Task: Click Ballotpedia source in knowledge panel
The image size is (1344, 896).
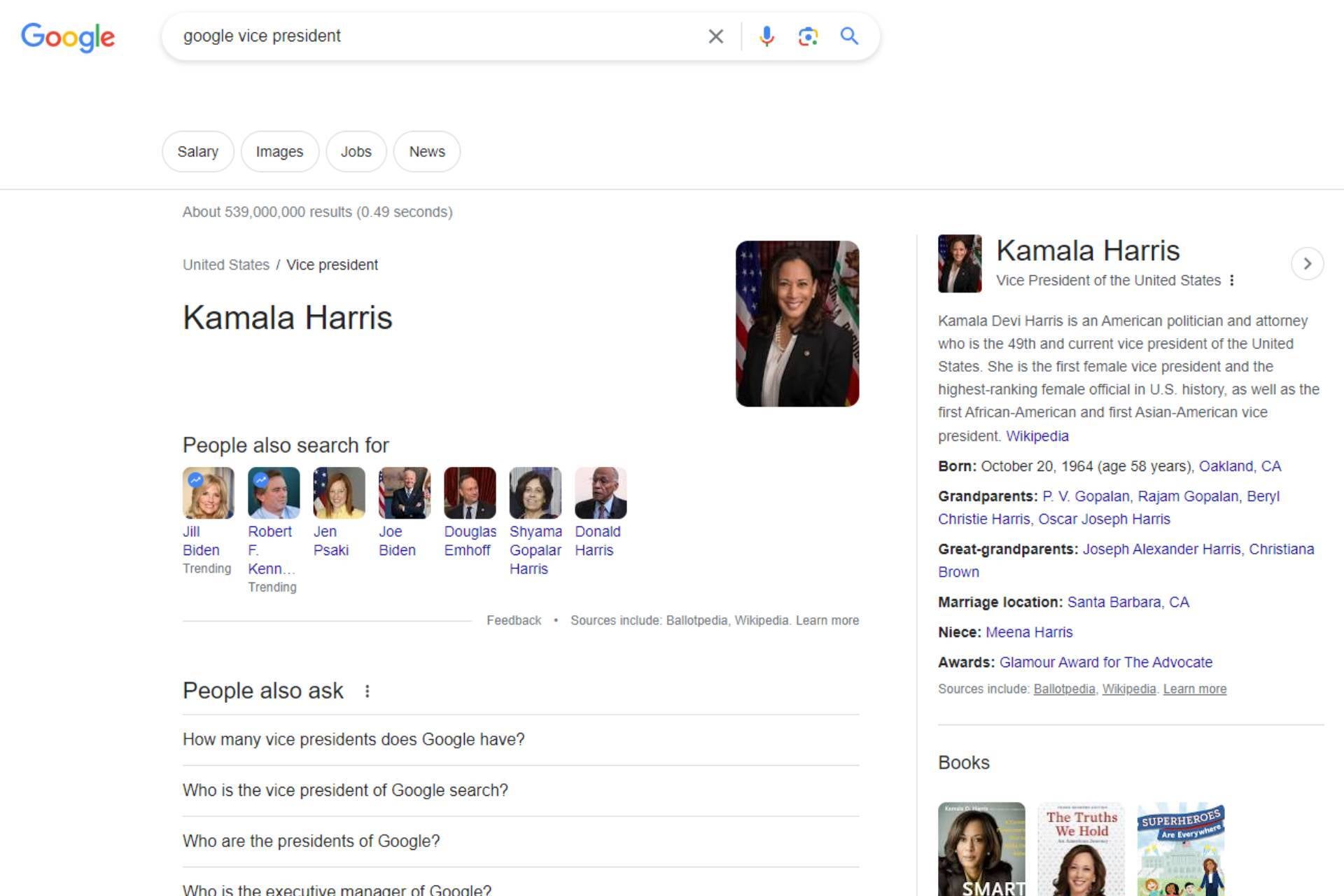Action: point(1064,689)
